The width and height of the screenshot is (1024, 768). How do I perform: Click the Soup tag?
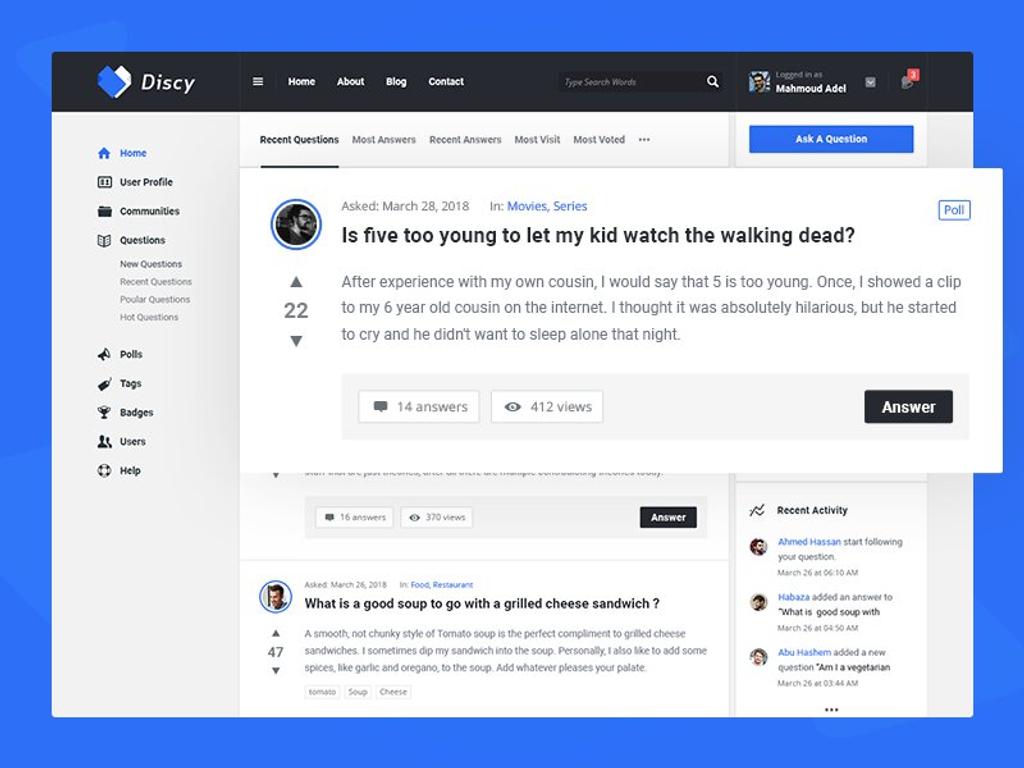point(358,692)
